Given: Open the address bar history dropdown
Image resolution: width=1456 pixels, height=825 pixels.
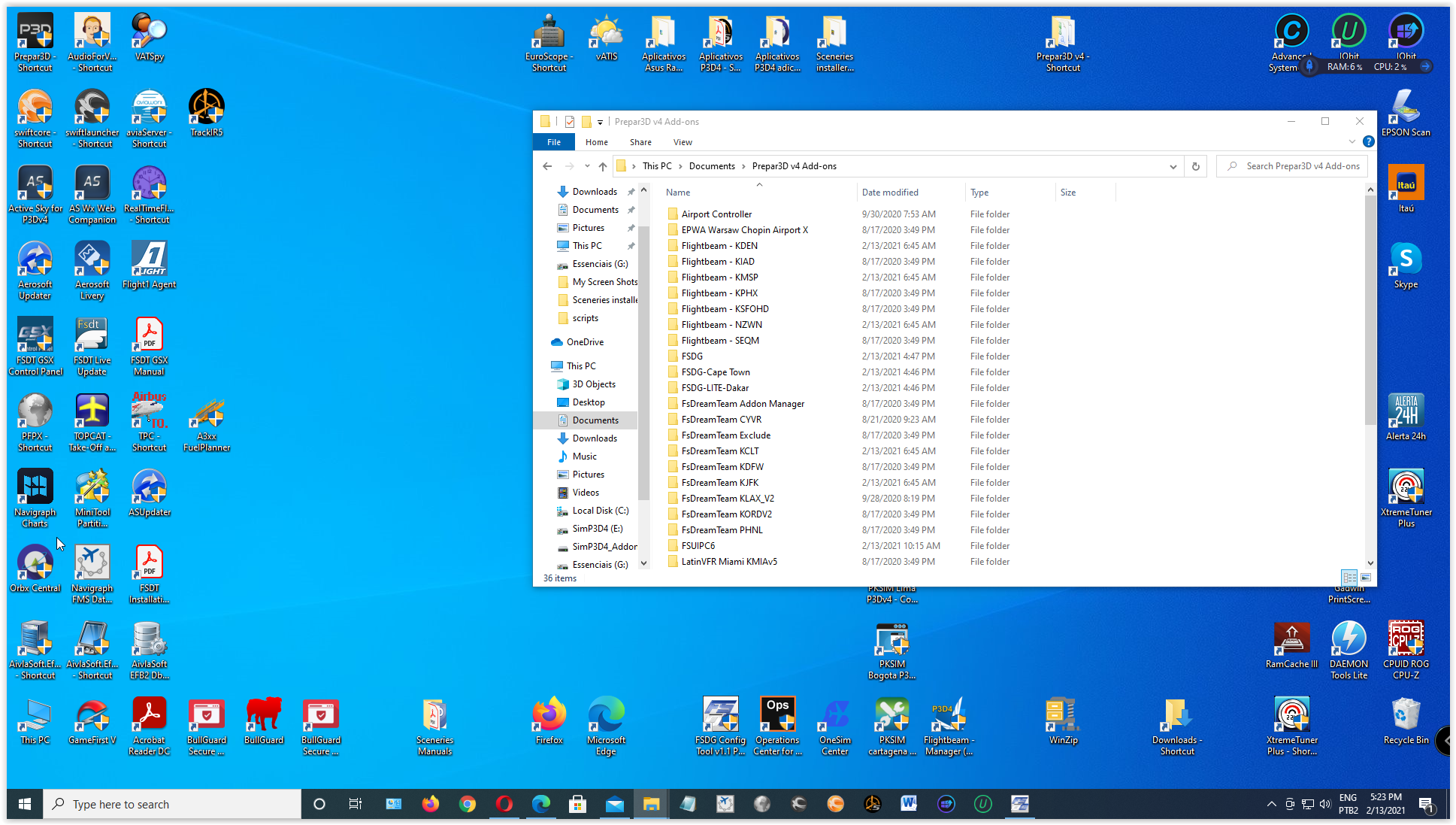Looking at the screenshot, I should [x=1173, y=166].
